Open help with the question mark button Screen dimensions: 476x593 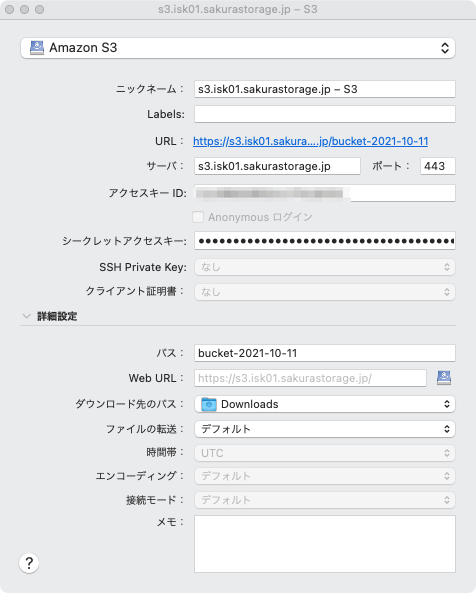coord(29,563)
